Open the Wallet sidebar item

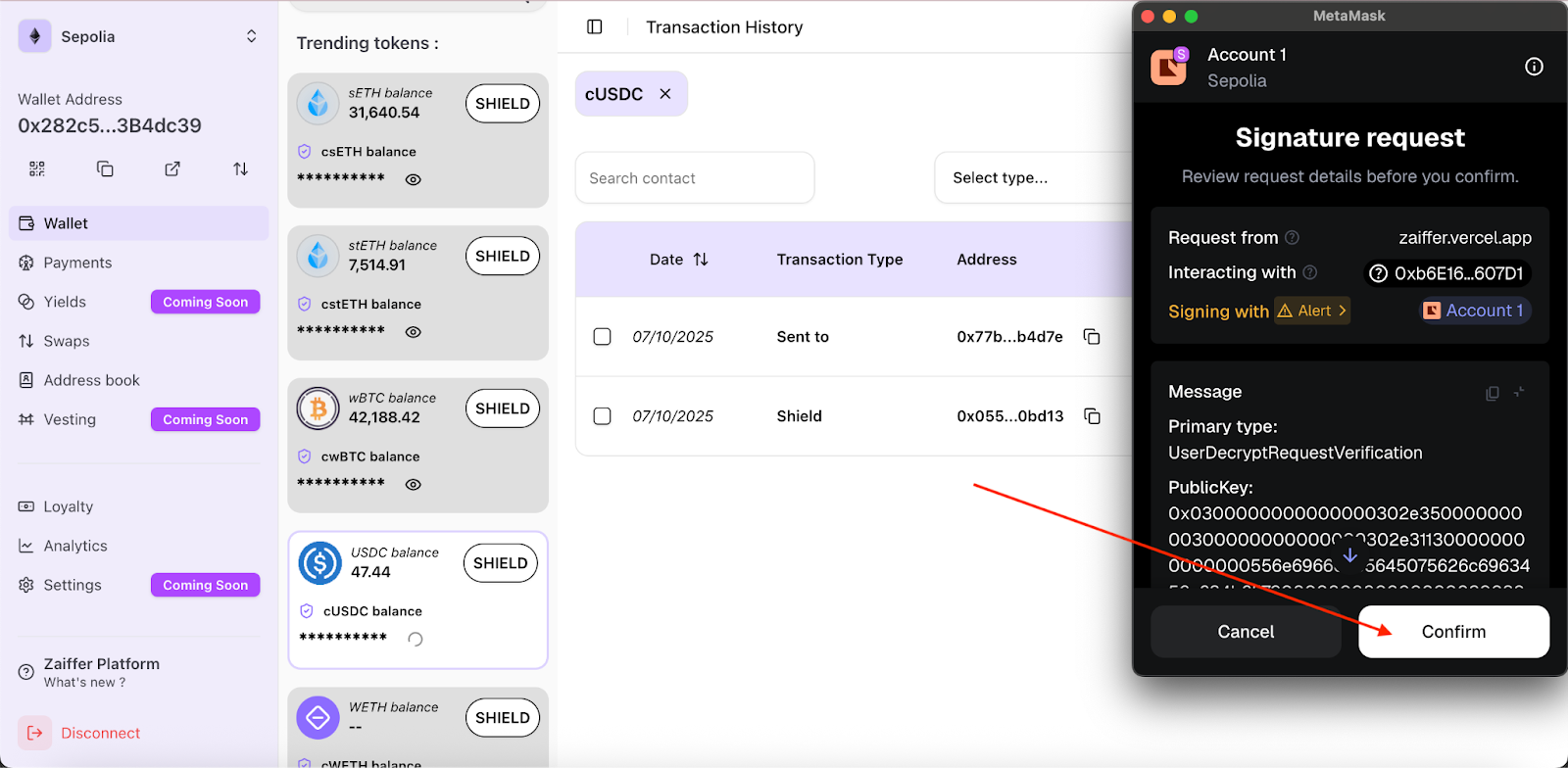point(139,223)
